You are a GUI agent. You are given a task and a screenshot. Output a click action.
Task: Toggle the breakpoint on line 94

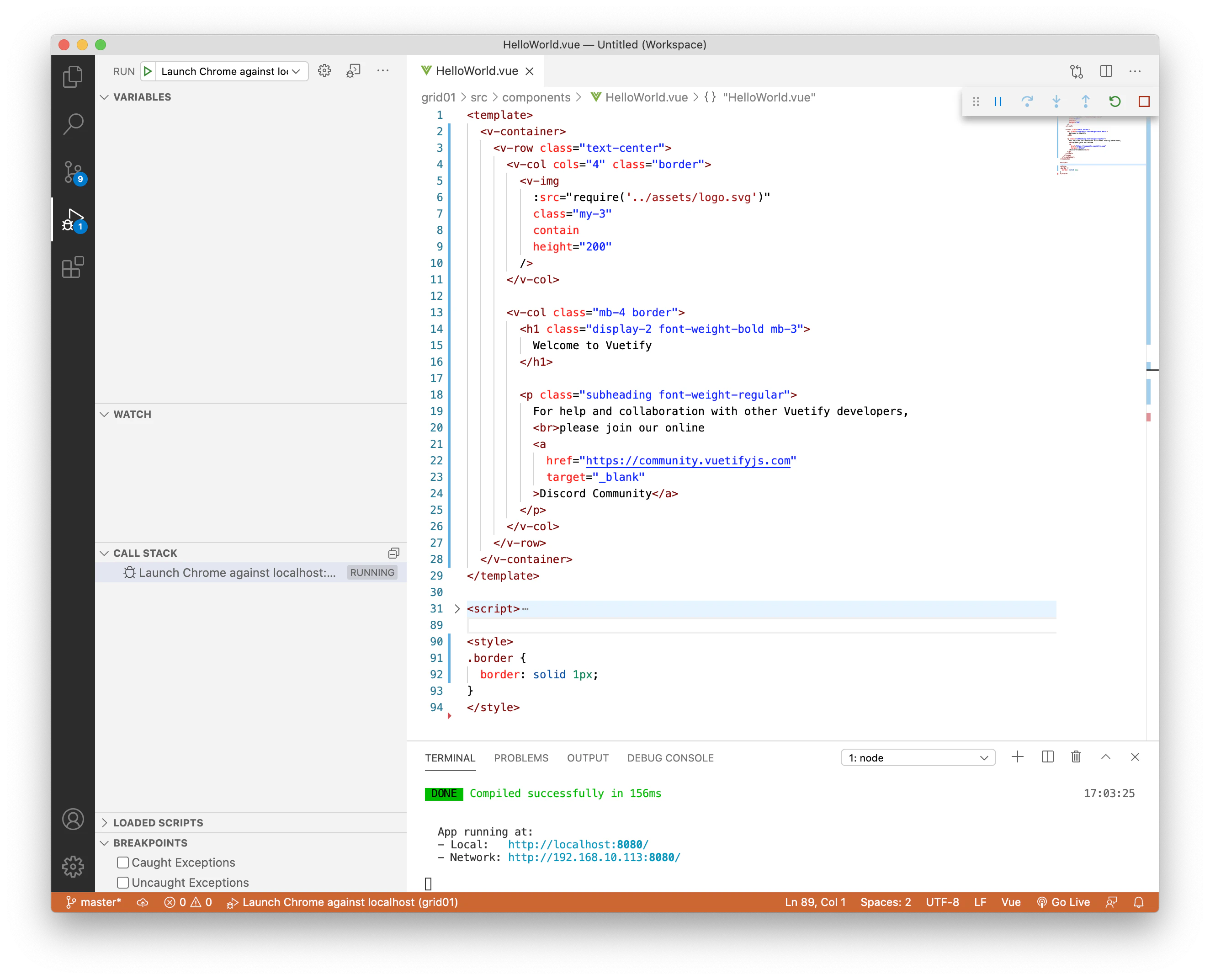pyautogui.click(x=449, y=707)
